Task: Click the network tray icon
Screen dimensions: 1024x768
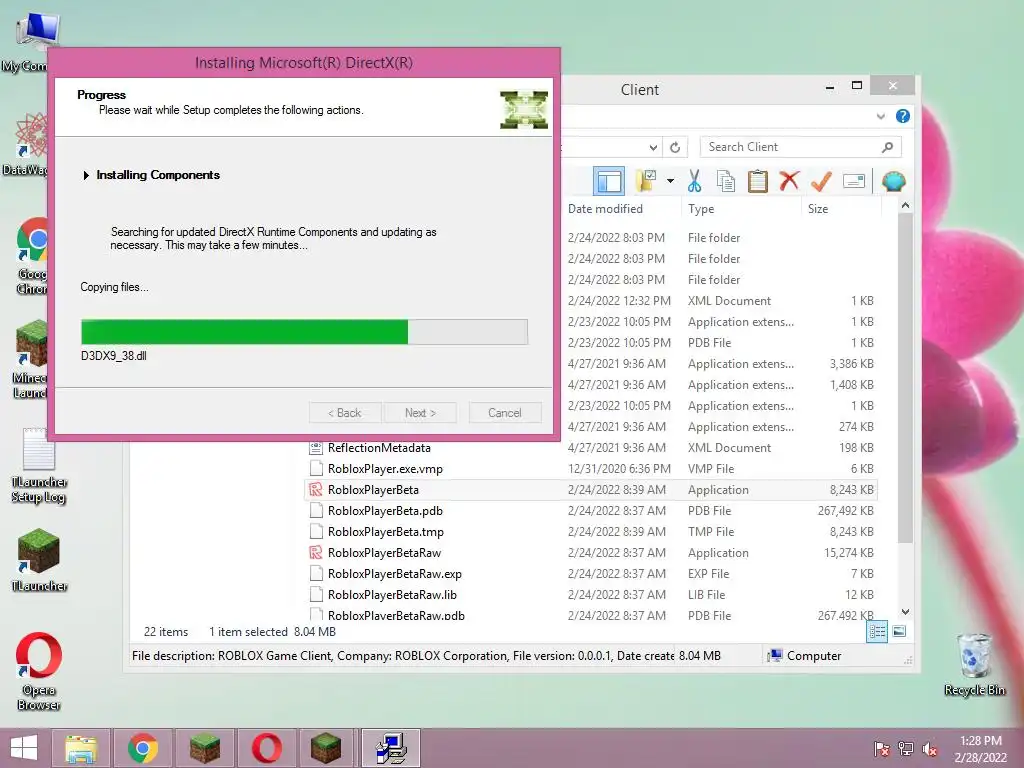Action: pos(905,748)
